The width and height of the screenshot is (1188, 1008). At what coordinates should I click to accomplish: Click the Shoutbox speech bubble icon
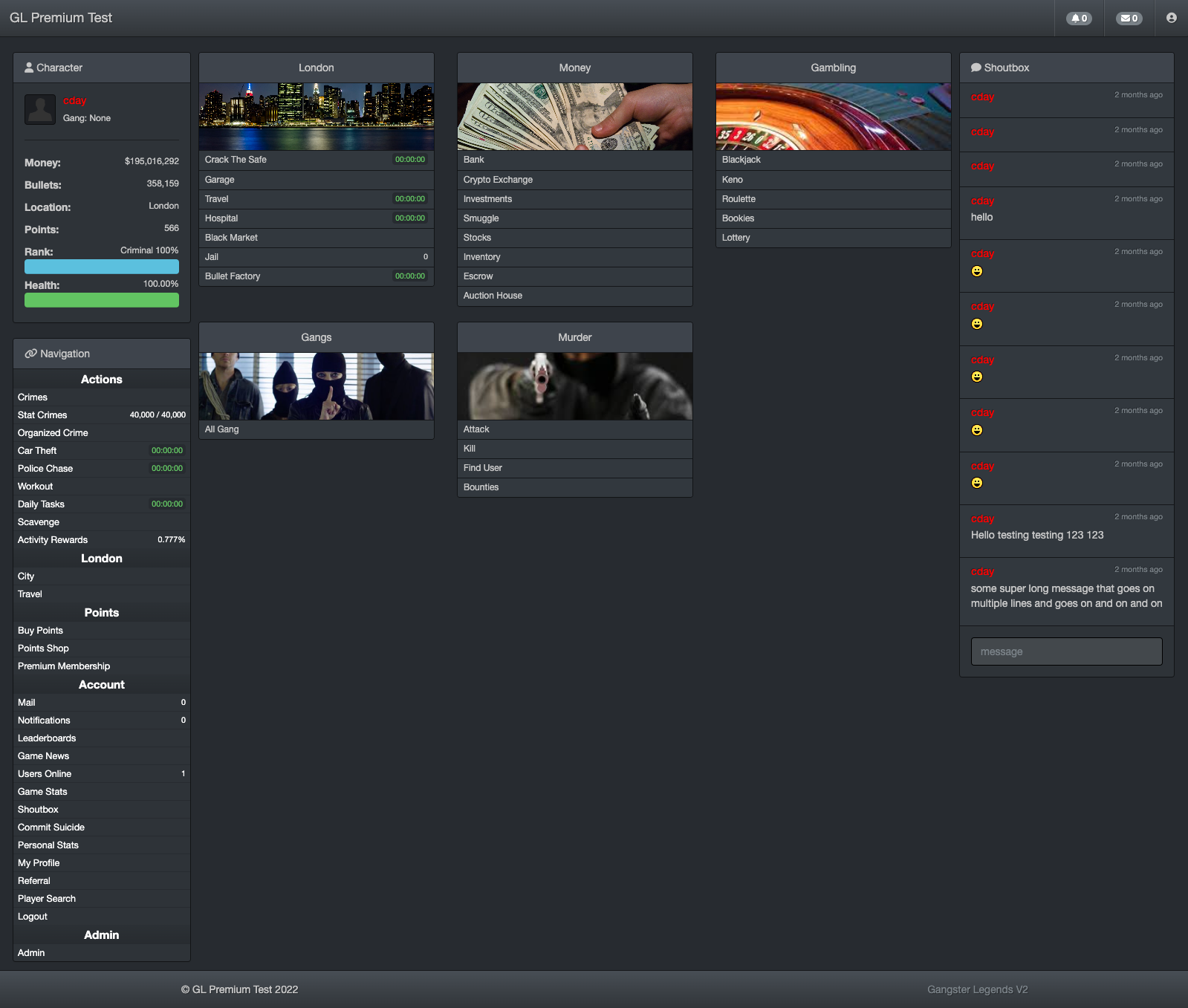point(976,68)
